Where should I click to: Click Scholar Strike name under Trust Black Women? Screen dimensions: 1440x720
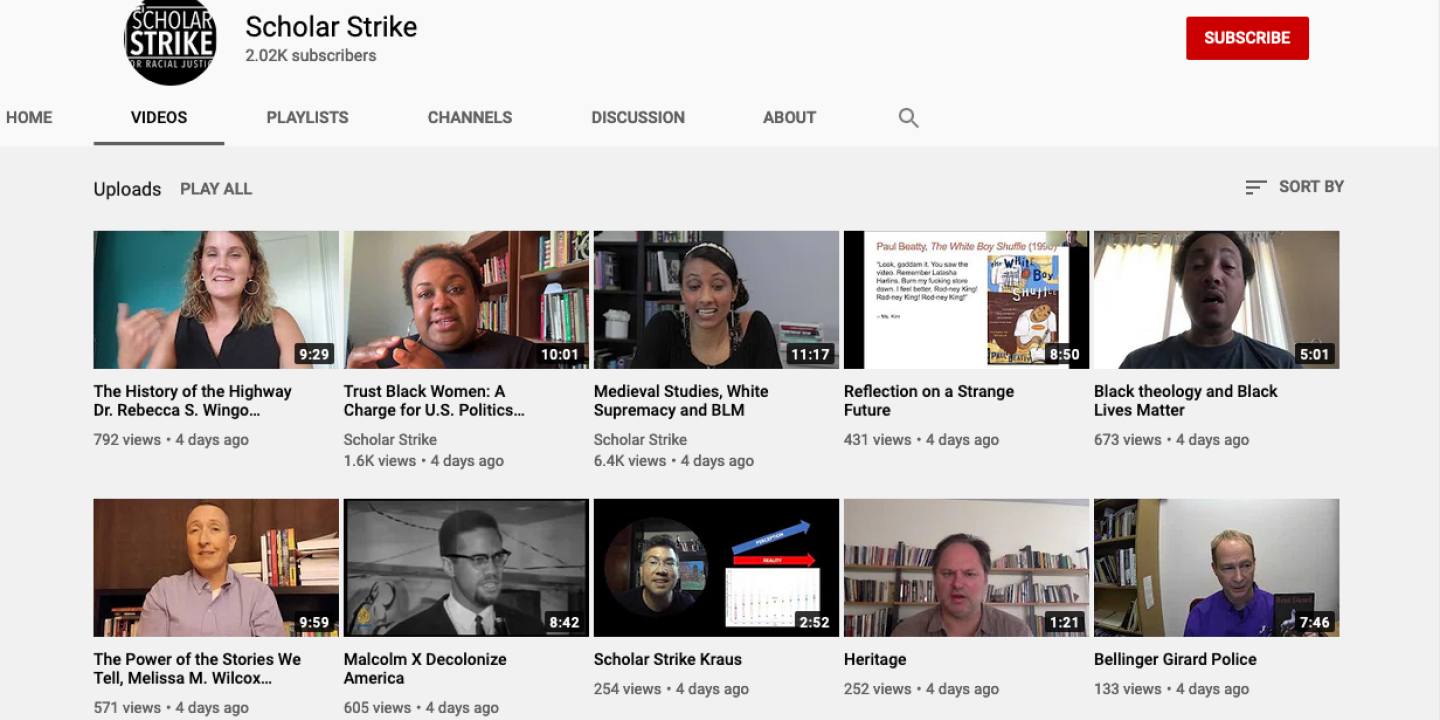(x=390, y=440)
